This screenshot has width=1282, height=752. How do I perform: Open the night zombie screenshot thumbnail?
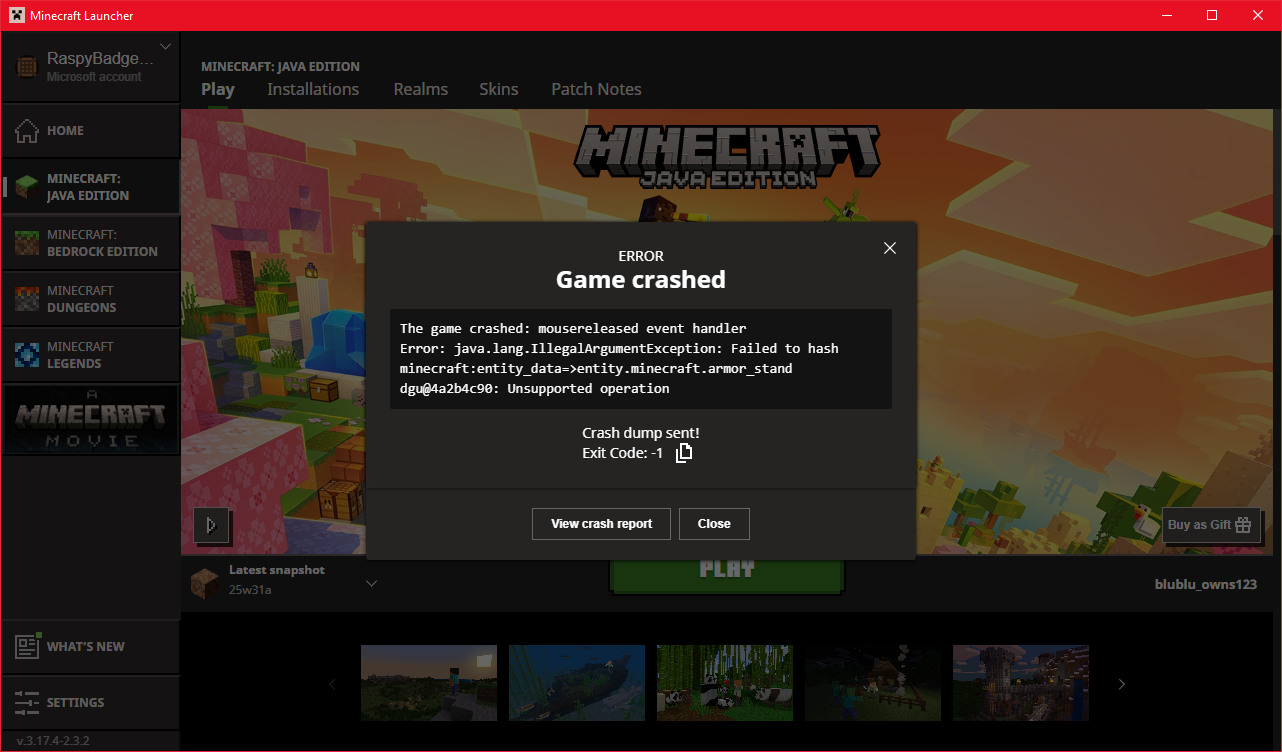(871, 683)
